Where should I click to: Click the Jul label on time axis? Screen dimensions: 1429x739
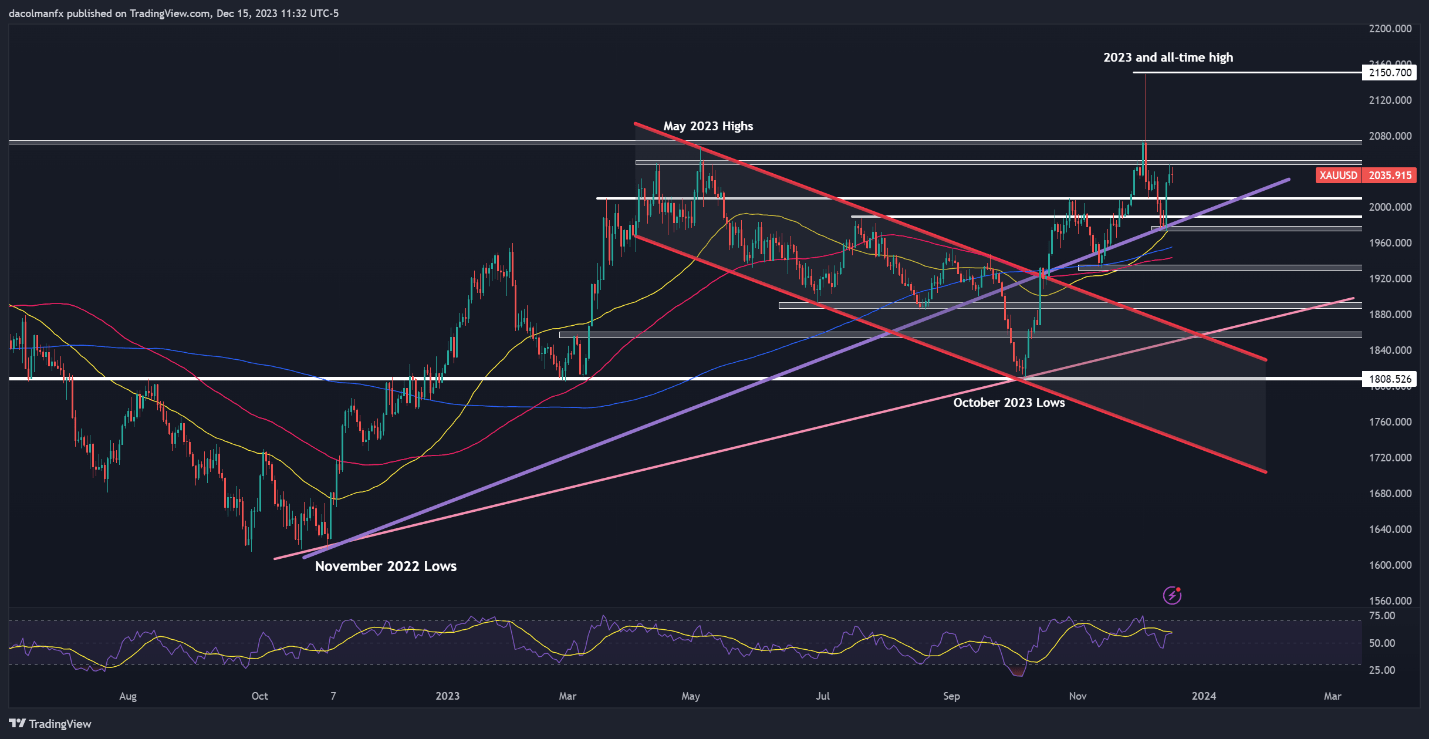coord(823,695)
